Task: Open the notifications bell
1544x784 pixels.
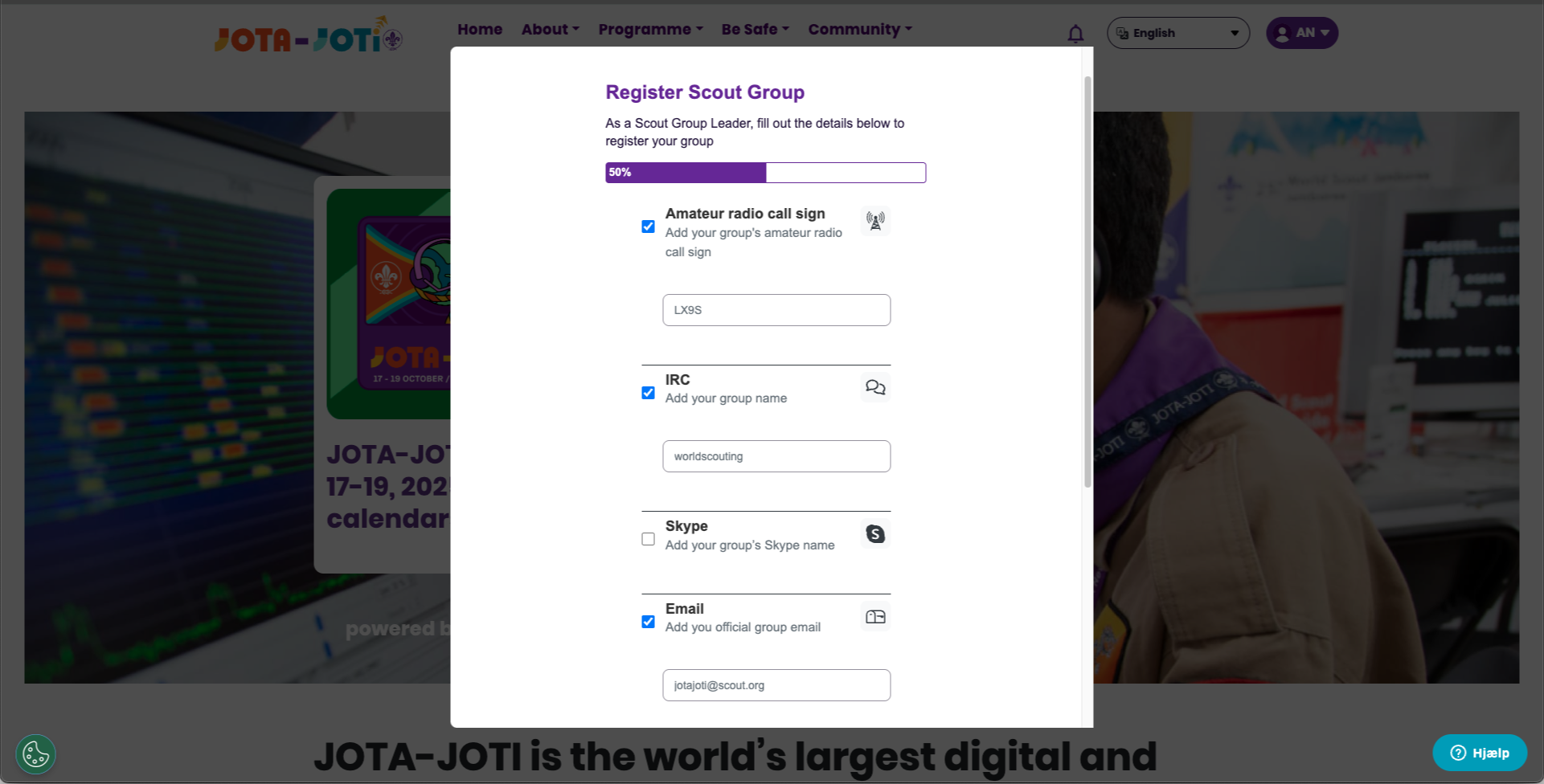Action: click(1075, 34)
